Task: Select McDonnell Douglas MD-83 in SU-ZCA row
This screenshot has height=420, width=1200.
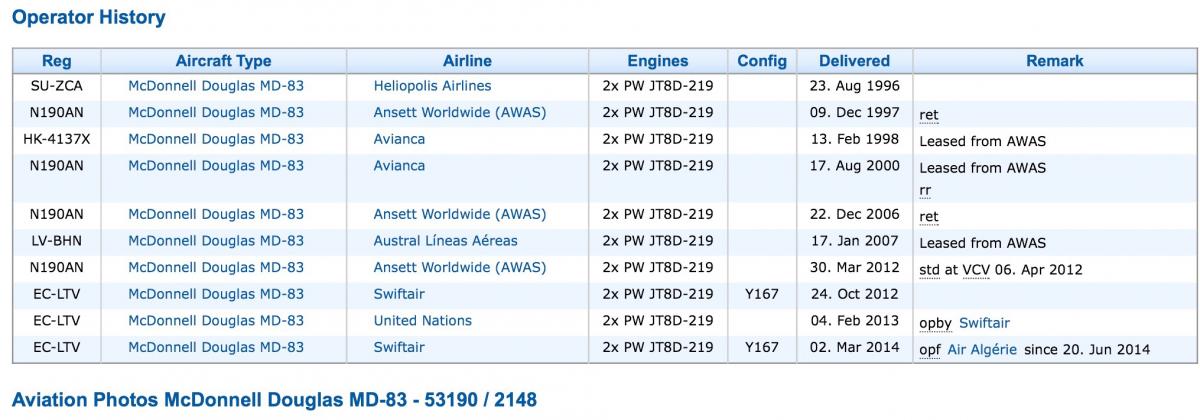Action: coord(216,86)
